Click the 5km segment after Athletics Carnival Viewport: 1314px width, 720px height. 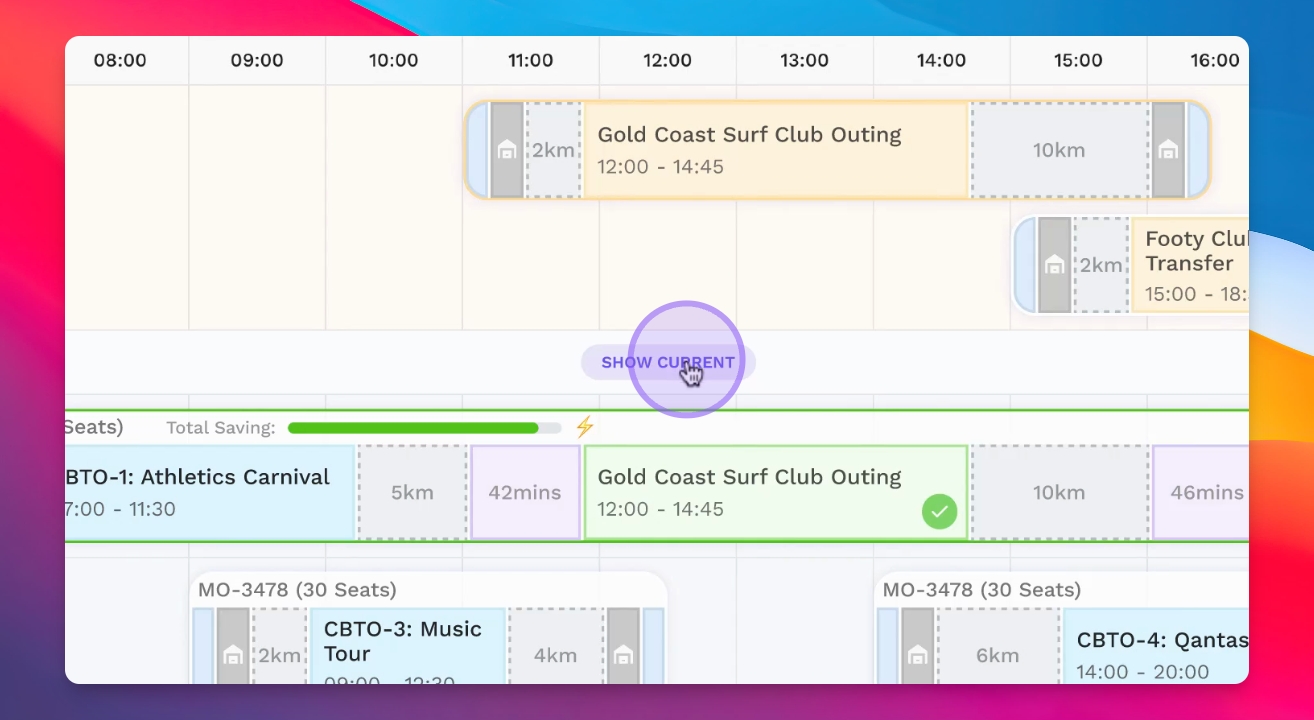click(x=412, y=493)
